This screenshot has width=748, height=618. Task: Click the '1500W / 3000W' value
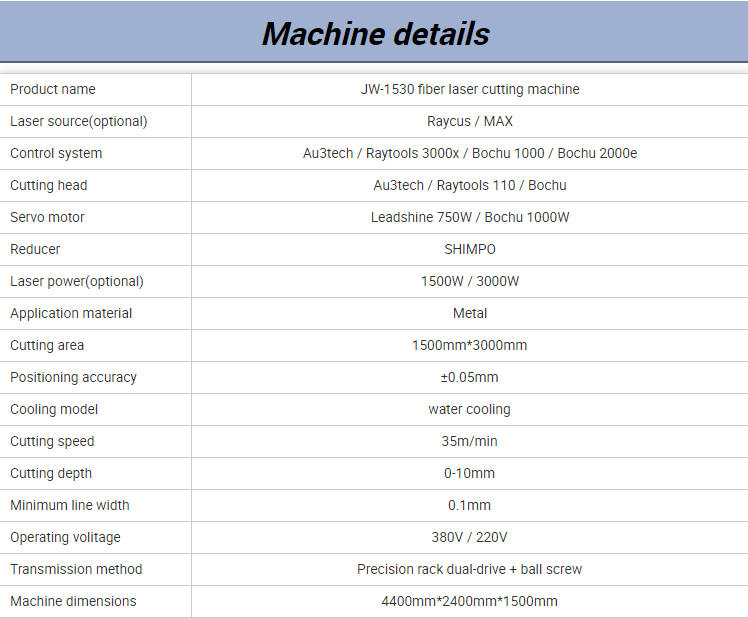point(470,281)
